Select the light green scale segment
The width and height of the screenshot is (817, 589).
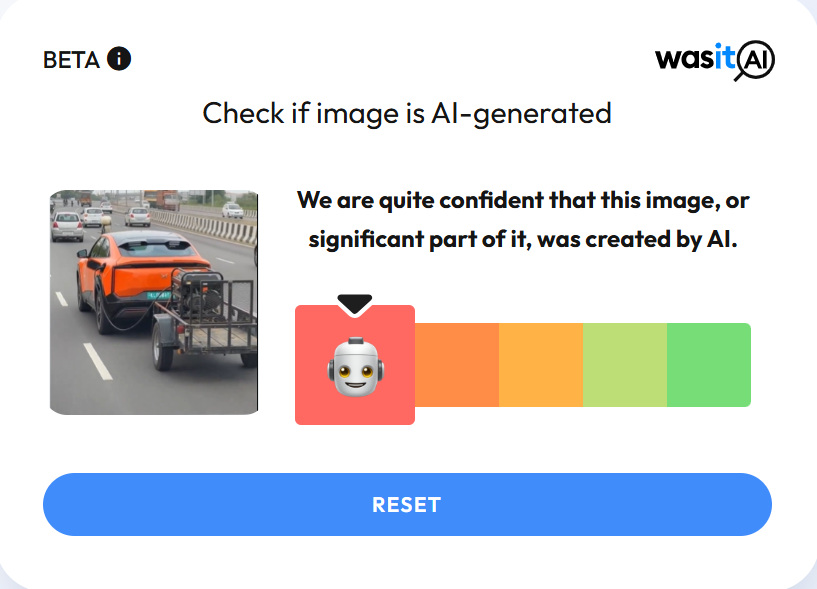(x=625, y=365)
